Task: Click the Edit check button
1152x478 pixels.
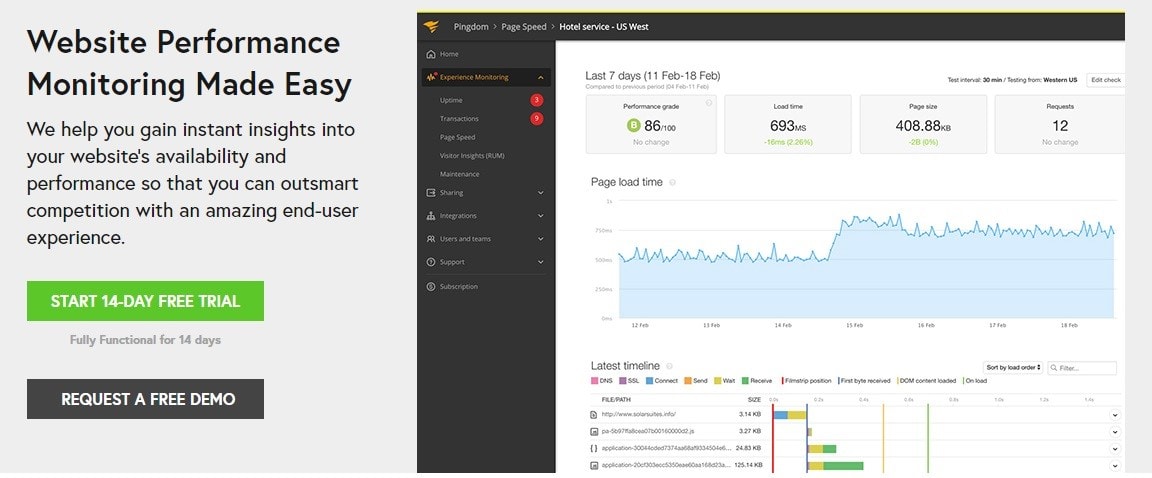Action: pyautogui.click(x=1106, y=80)
